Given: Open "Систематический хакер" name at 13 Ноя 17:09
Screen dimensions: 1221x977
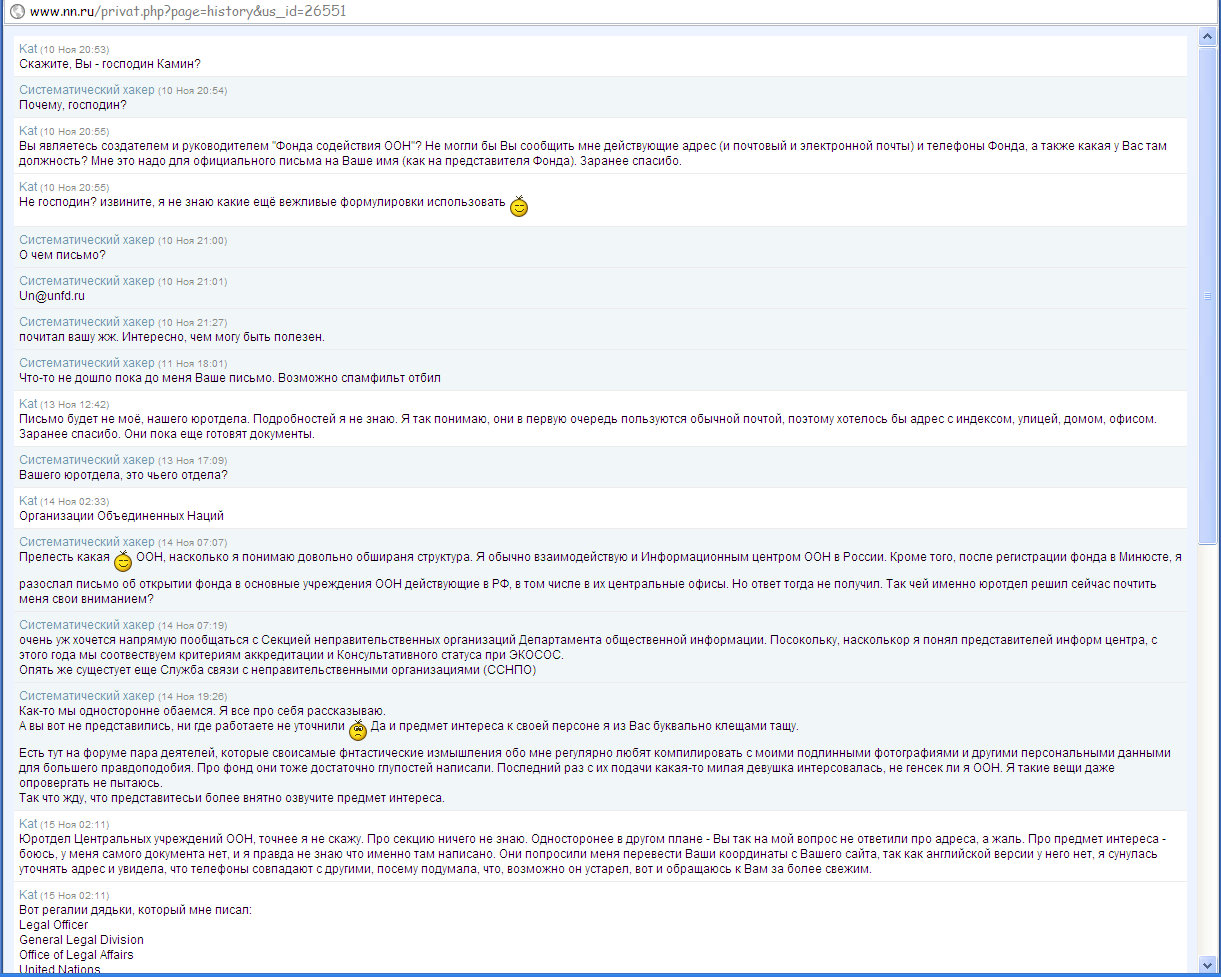Looking at the screenshot, I should pyautogui.click(x=87, y=460).
